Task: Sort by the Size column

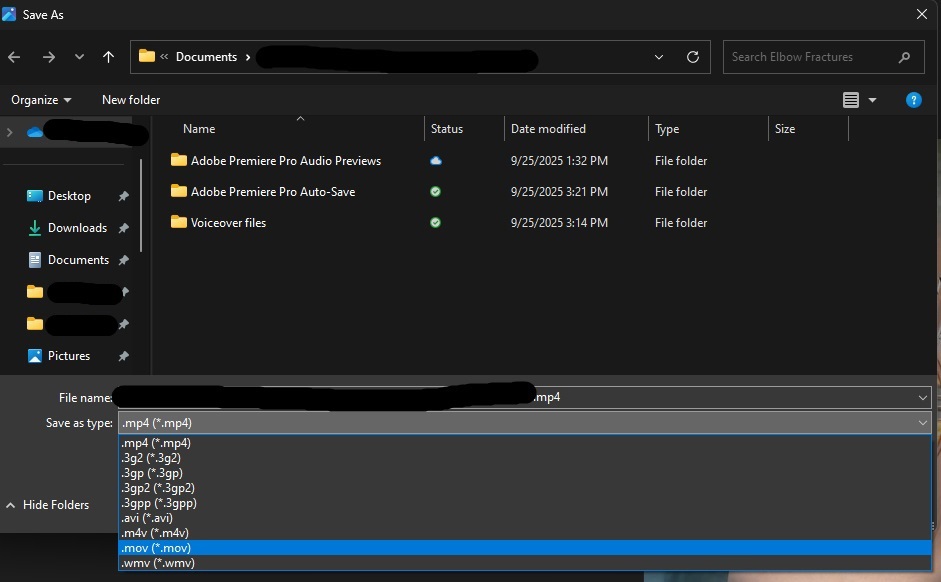Action: point(784,129)
